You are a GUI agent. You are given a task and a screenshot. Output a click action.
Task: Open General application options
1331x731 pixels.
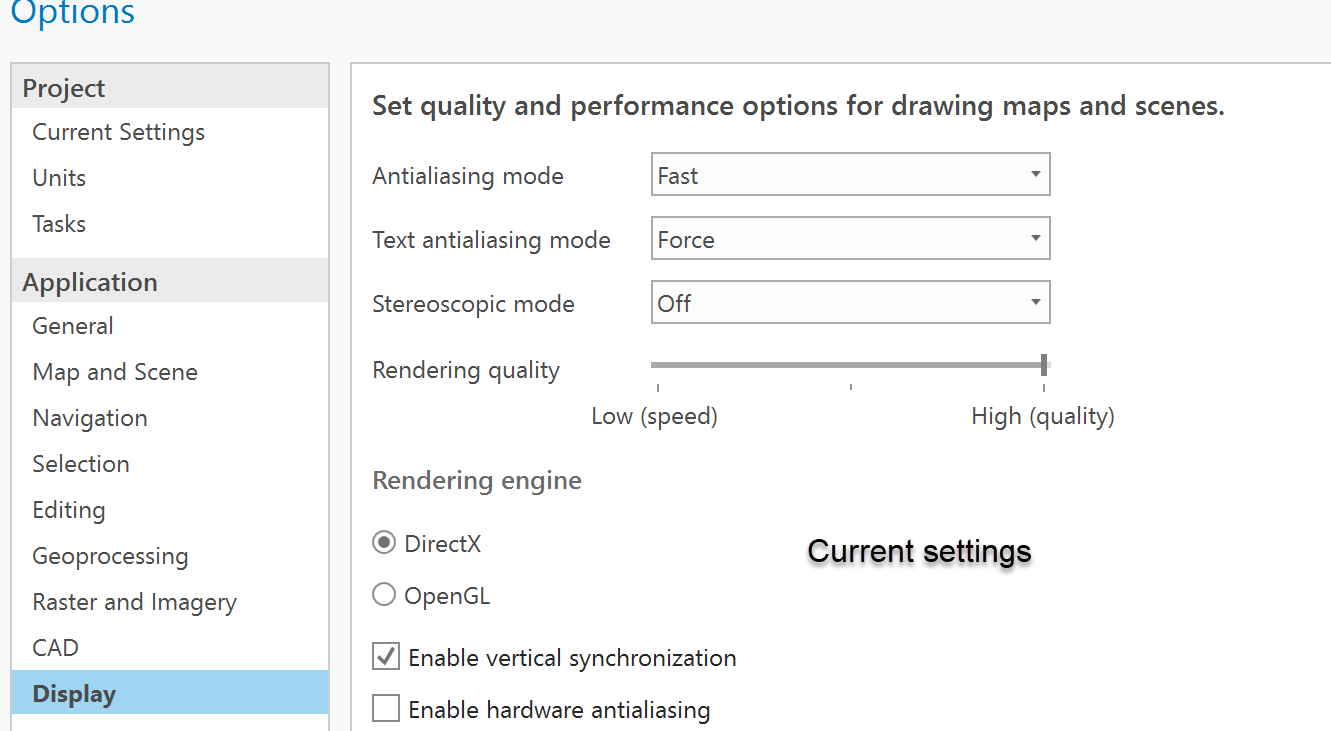click(x=73, y=326)
